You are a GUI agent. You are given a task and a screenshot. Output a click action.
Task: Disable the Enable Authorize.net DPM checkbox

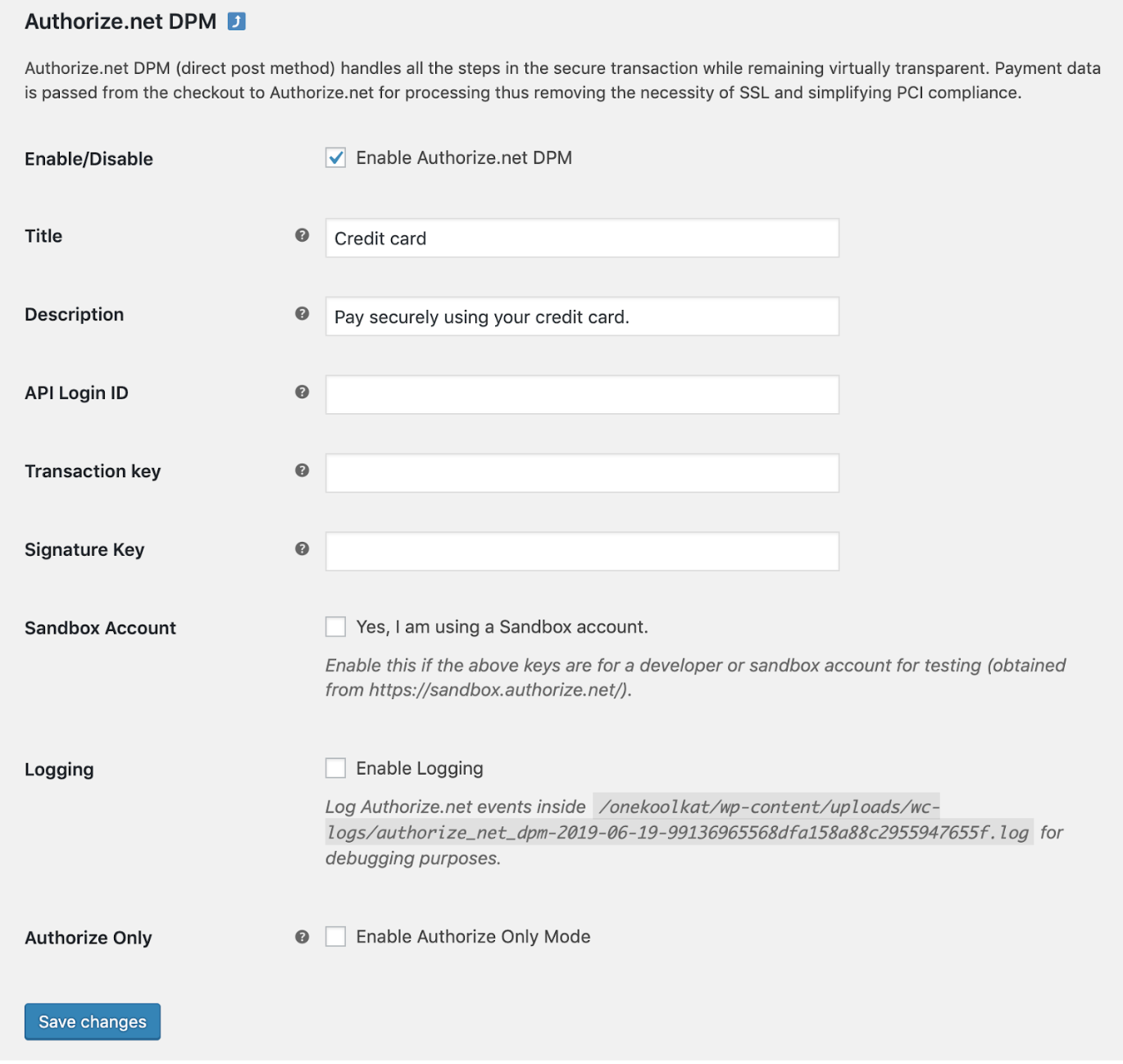click(335, 157)
